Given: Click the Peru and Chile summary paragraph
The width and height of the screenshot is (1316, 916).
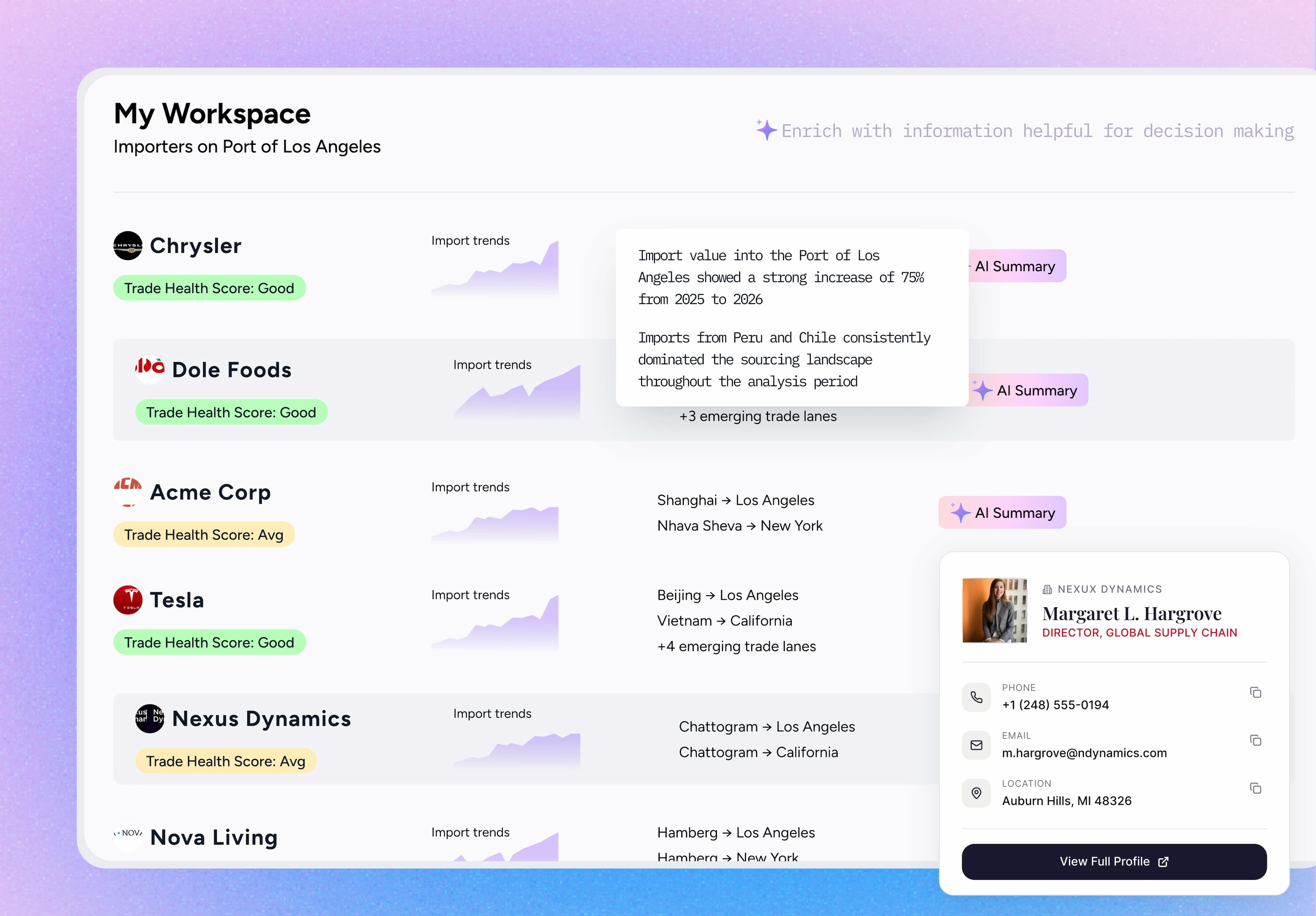Looking at the screenshot, I should 784,359.
